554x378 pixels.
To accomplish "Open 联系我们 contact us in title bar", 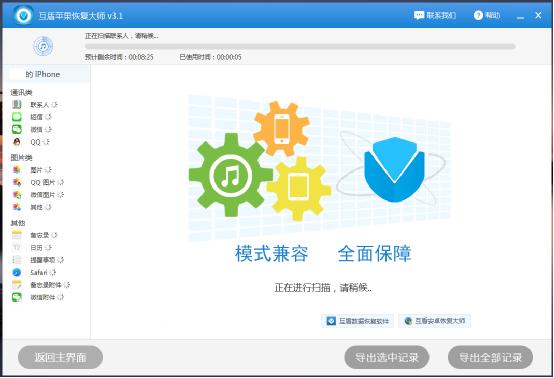I will click(x=435, y=15).
